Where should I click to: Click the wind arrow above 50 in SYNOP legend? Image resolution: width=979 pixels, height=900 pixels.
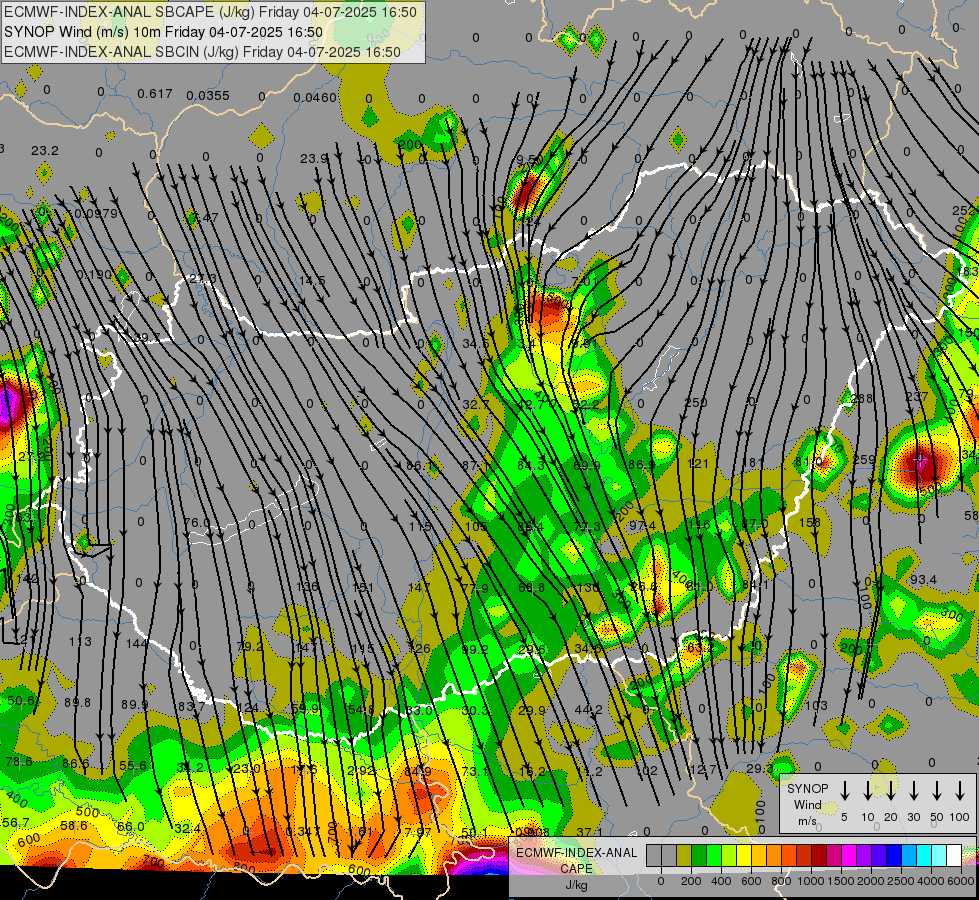coord(937,791)
